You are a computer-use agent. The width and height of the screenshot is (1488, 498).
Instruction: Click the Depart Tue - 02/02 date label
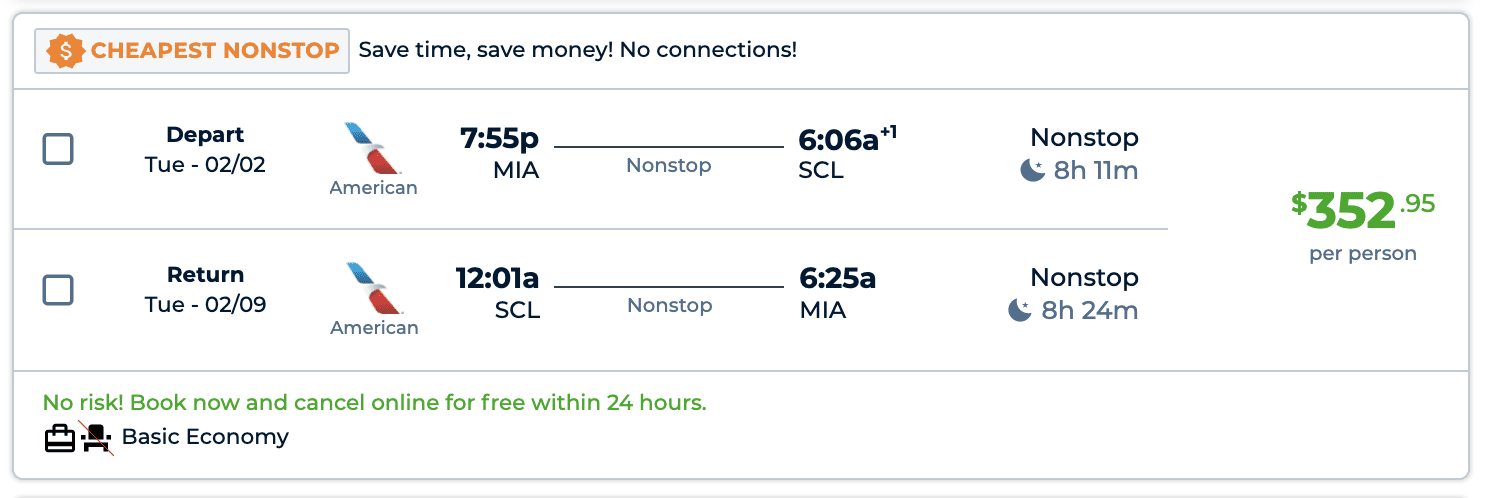[x=205, y=150]
